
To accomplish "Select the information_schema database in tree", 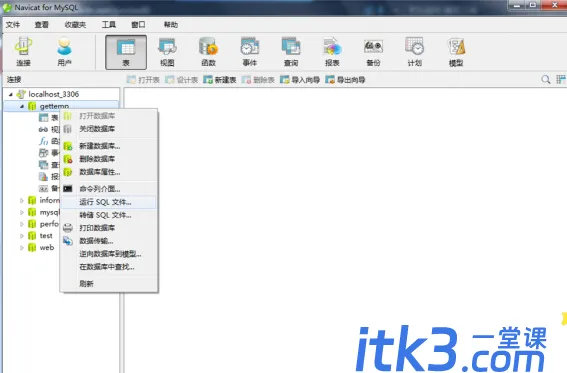I will 50,200.
